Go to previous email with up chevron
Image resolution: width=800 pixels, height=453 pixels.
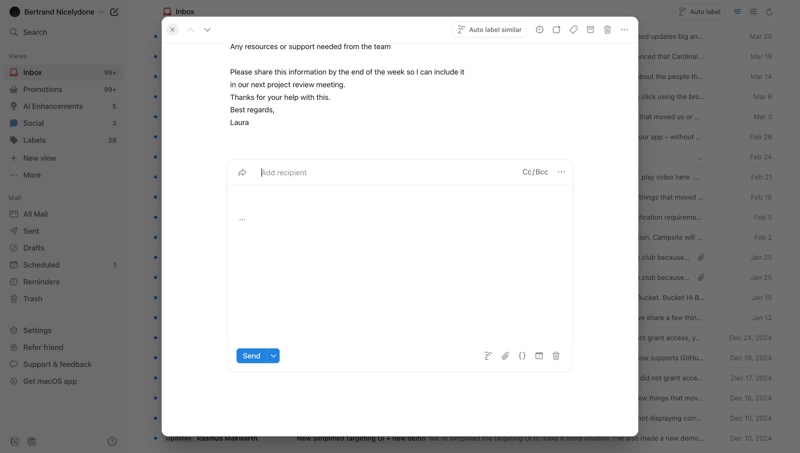pyautogui.click(x=190, y=30)
